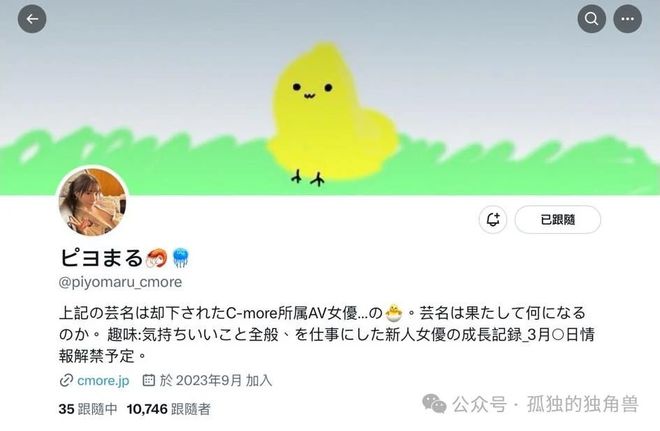View the 35 跟隨中 following list
This screenshot has width=660, height=431.
88,409
